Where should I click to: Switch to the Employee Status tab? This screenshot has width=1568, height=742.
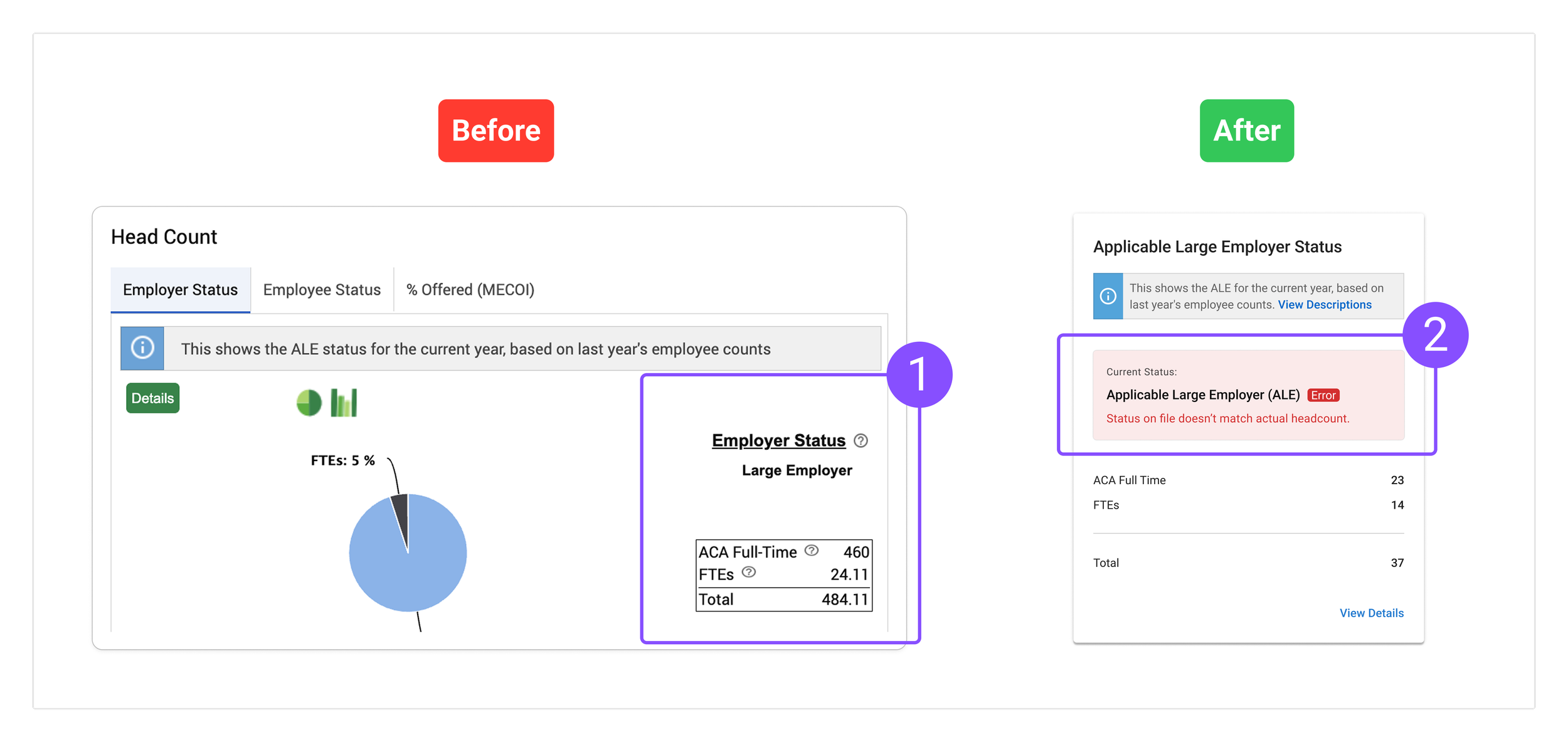click(x=322, y=290)
